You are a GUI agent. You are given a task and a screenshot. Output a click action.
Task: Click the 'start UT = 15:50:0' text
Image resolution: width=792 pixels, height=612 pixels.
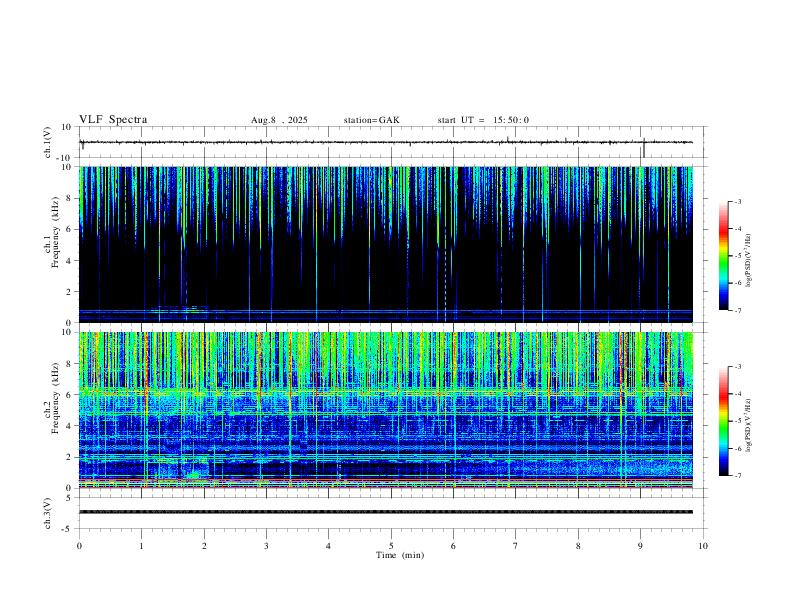coord(483,120)
